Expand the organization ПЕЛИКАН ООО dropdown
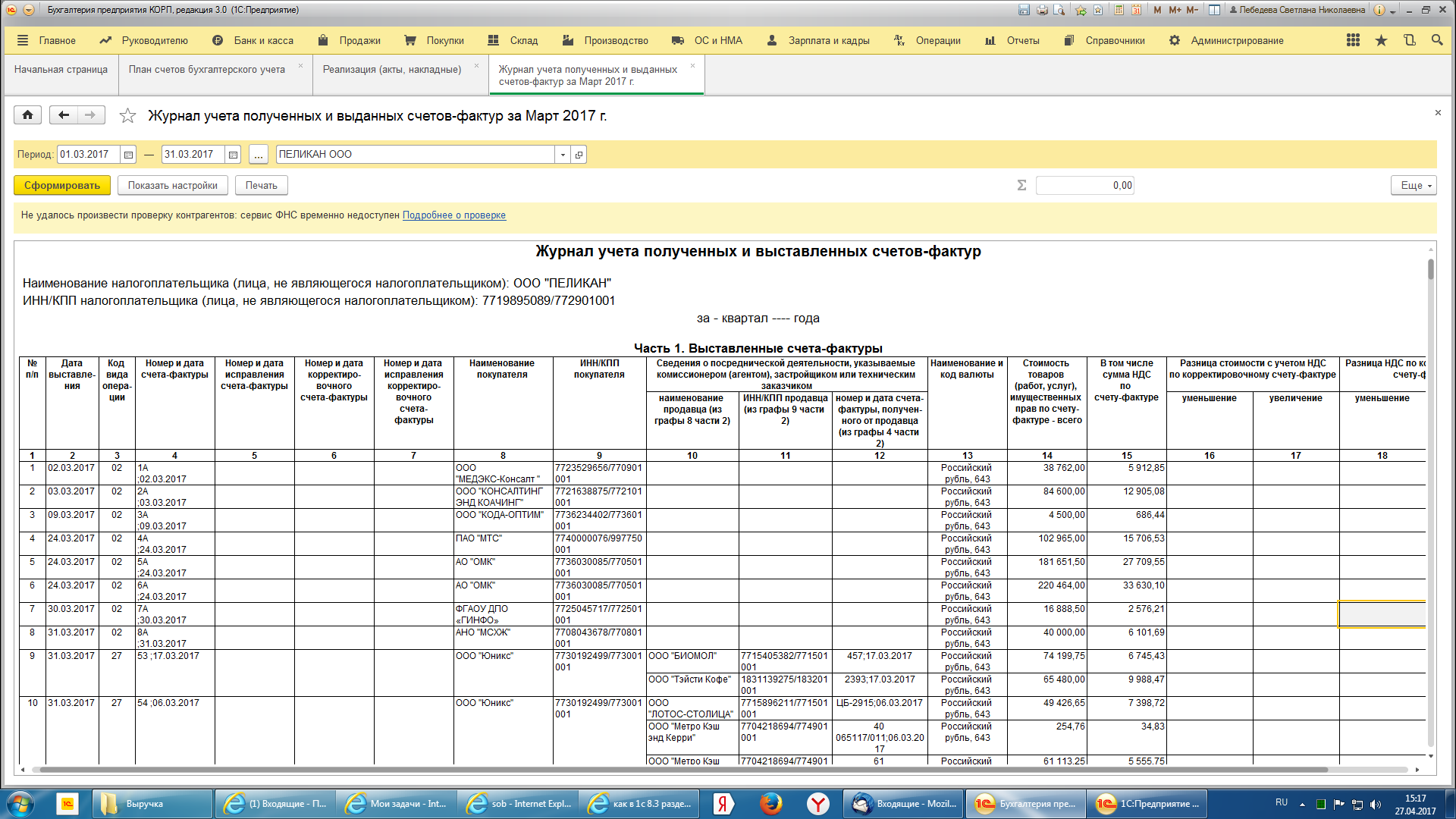The height and width of the screenshot is (819, 1456). click(x=563, y=155)
